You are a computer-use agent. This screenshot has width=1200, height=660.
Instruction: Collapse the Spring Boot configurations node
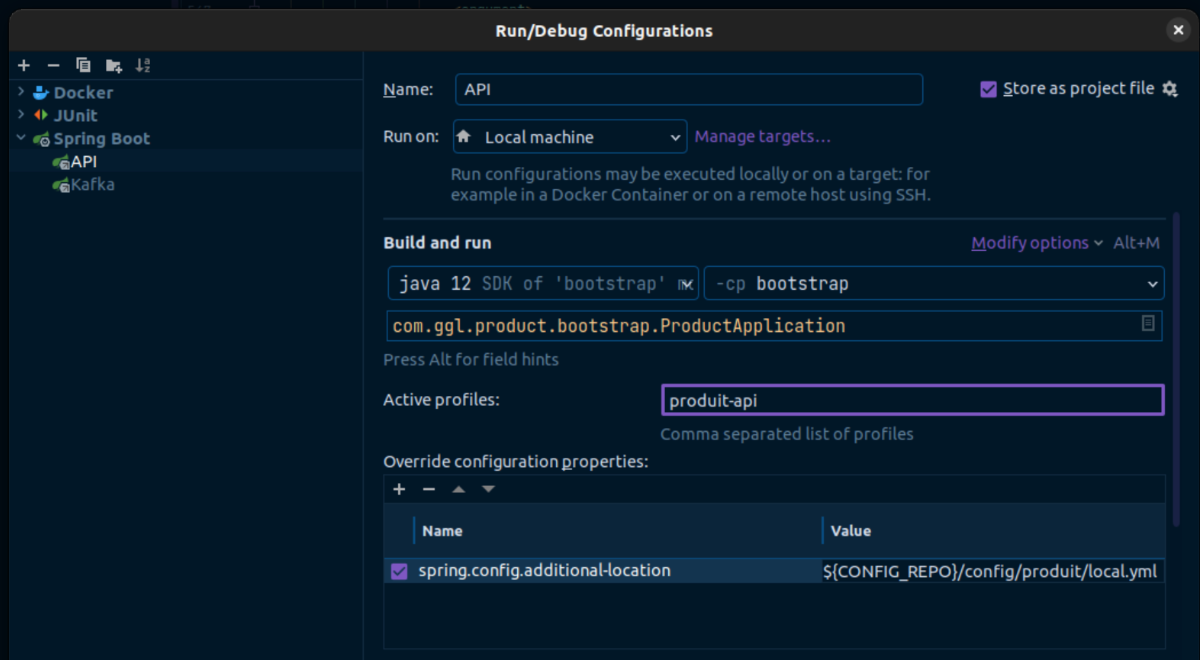pyautogui.click(x=21, y=138)
